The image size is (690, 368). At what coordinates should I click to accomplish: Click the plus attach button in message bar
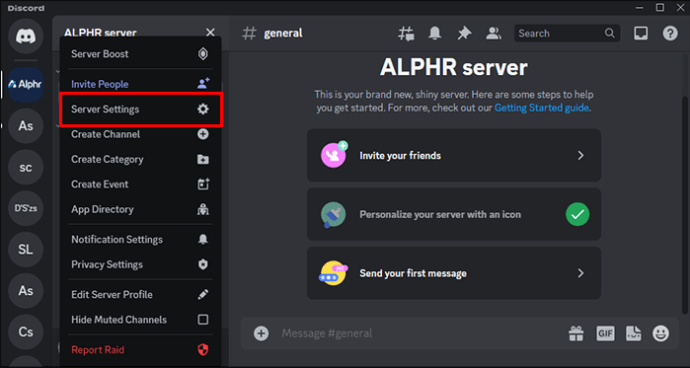(261, 333)
